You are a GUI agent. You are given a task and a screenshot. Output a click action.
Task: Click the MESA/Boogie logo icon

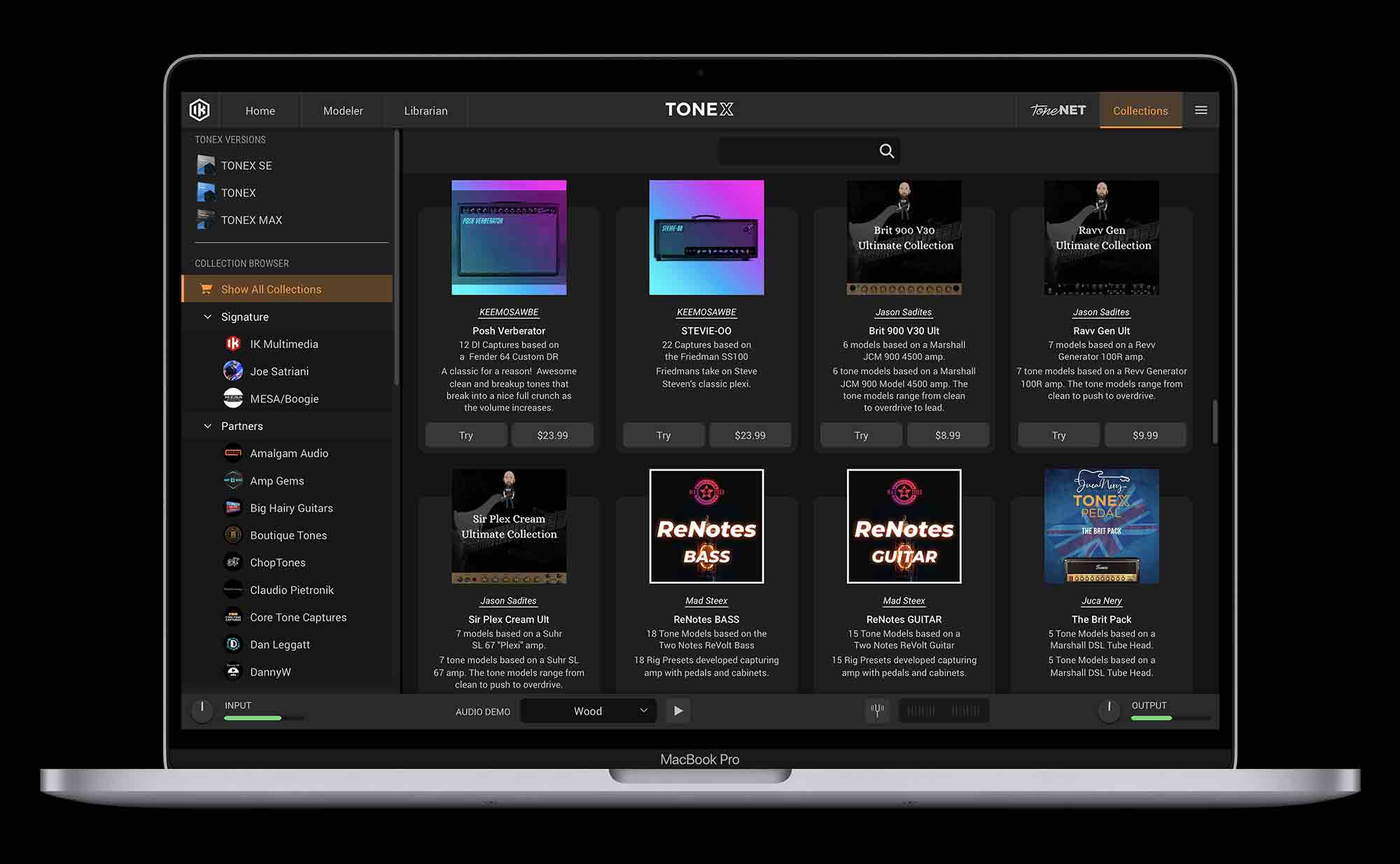pyautogui.click(x=233, y=398)
